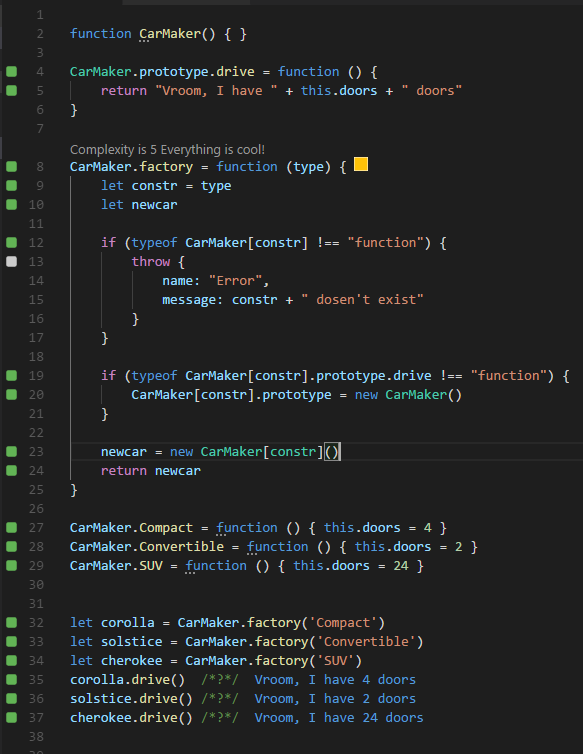Click the green coverage marker on line 19

click(12, 376)
